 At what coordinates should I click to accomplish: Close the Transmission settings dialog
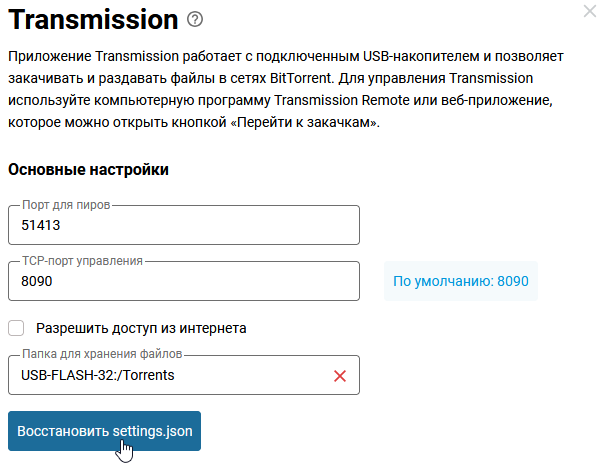point(589,11)
